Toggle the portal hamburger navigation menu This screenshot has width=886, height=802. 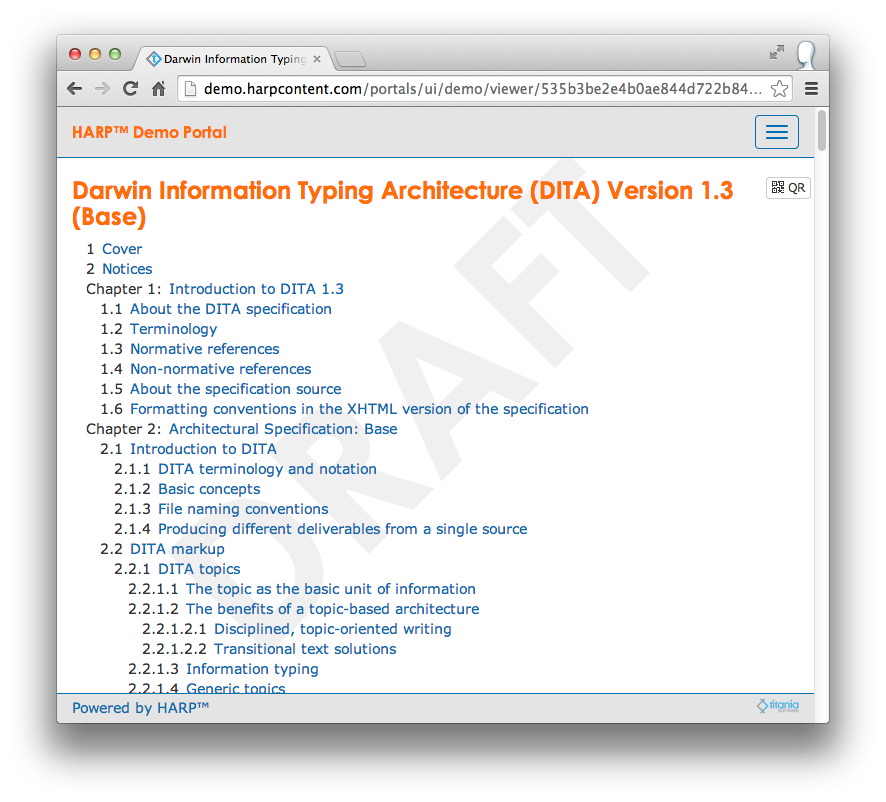(776, 132)
